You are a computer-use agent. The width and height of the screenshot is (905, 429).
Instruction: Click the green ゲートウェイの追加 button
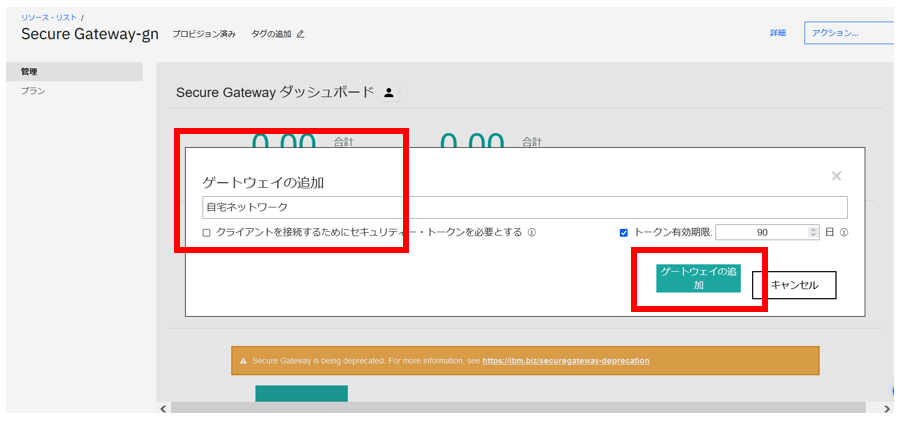(x=698, y=278)
